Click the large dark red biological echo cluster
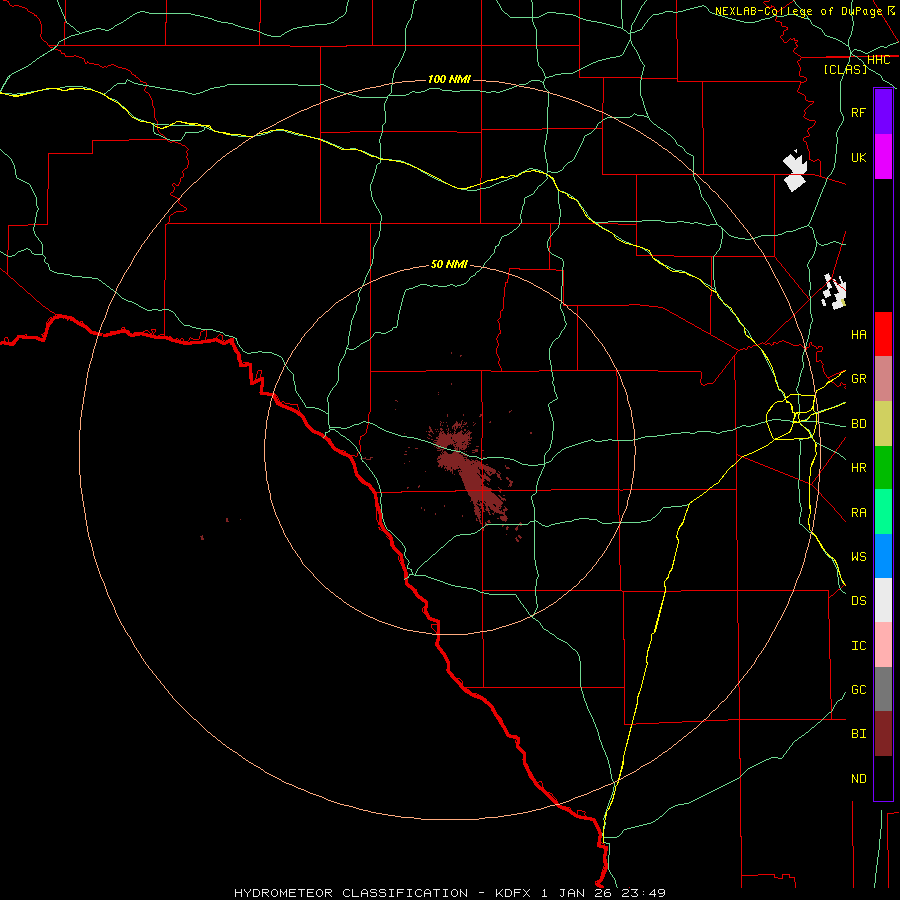 click(x=470, y=474)
